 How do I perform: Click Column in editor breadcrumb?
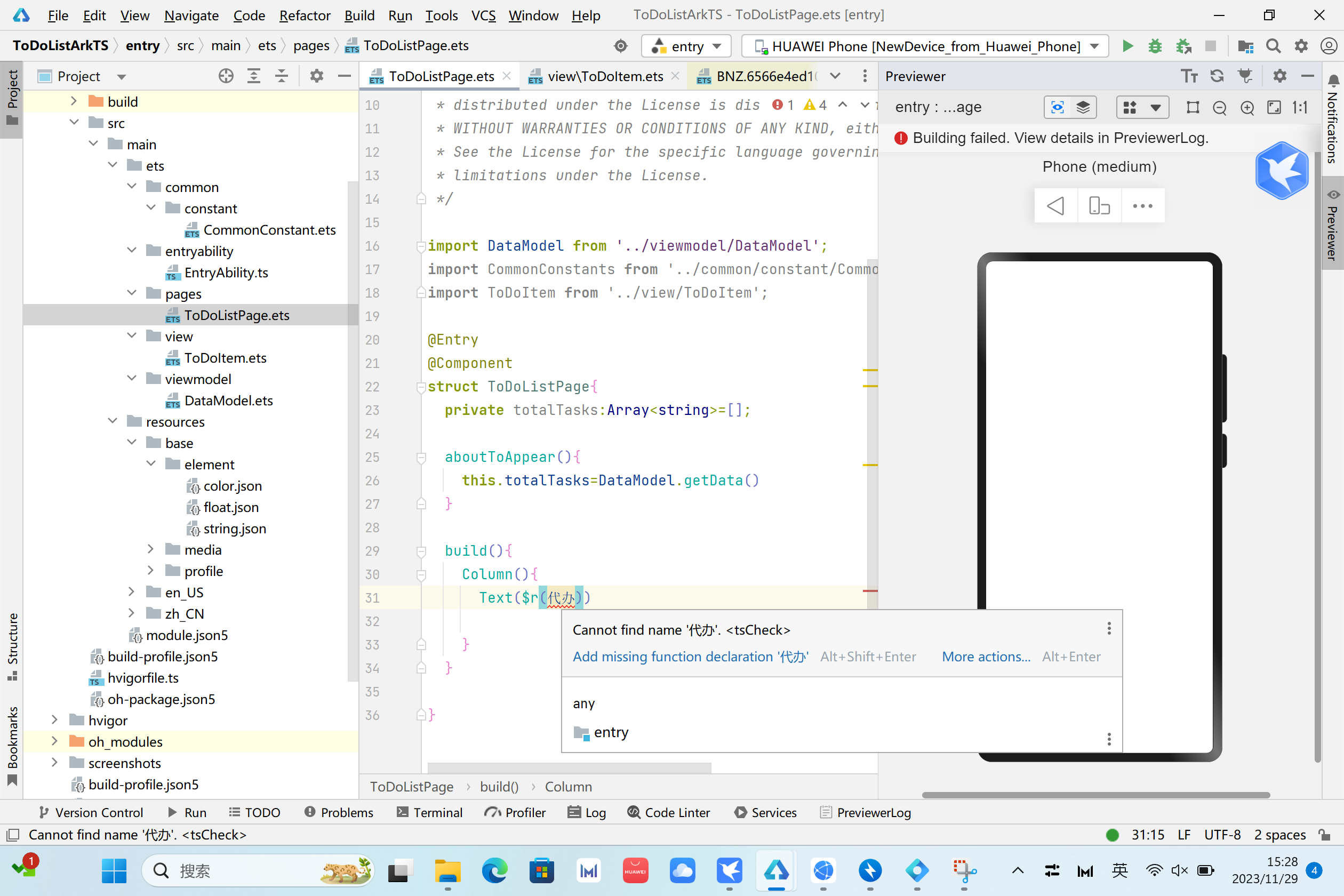[x=568, y=786]
